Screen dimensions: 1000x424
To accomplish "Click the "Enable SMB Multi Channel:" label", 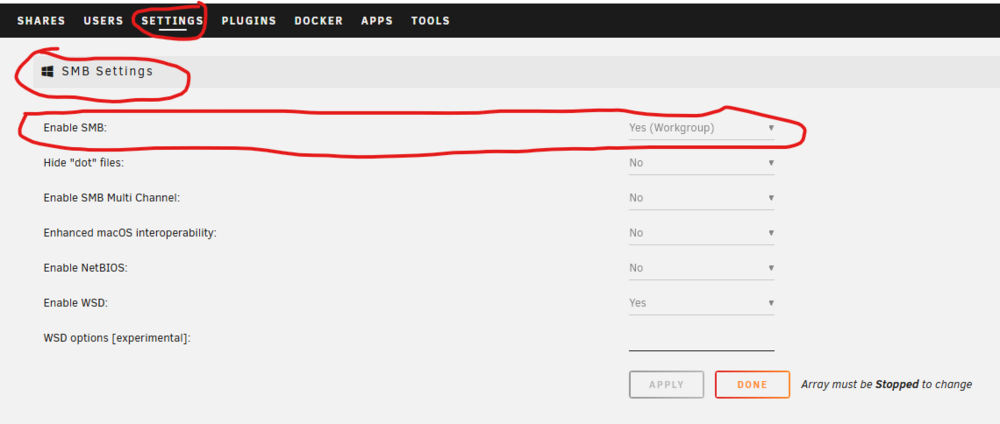I will pos(112,198).
